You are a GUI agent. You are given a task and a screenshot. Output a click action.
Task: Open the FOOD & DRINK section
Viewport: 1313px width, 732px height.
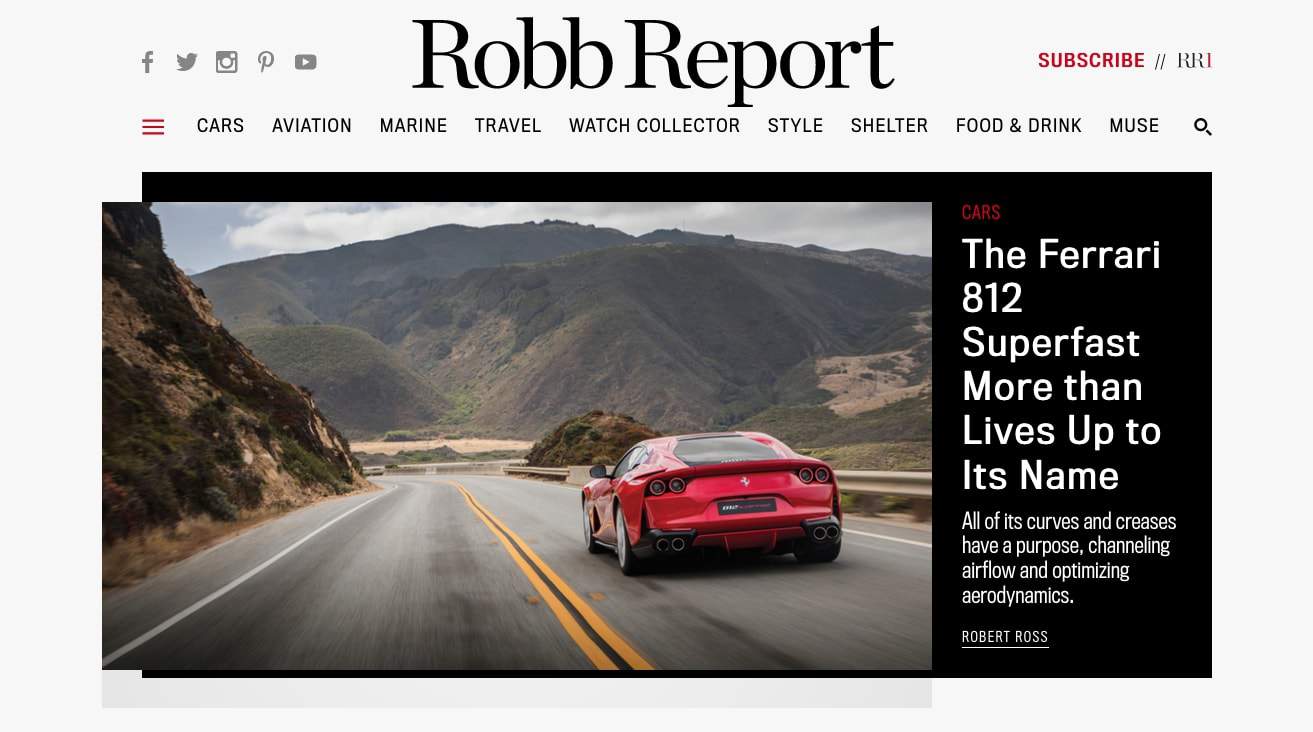click(x=1018, y=126)
